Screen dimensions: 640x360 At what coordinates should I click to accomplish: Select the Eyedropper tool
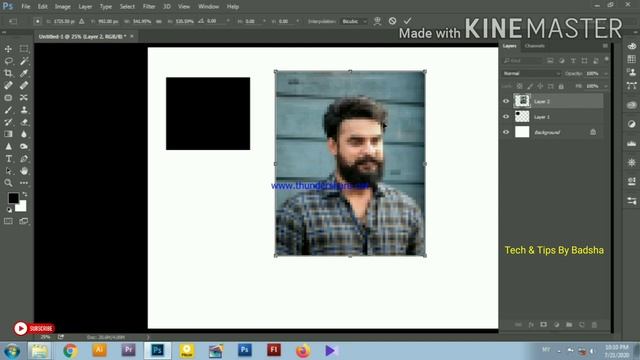point(24,73)
